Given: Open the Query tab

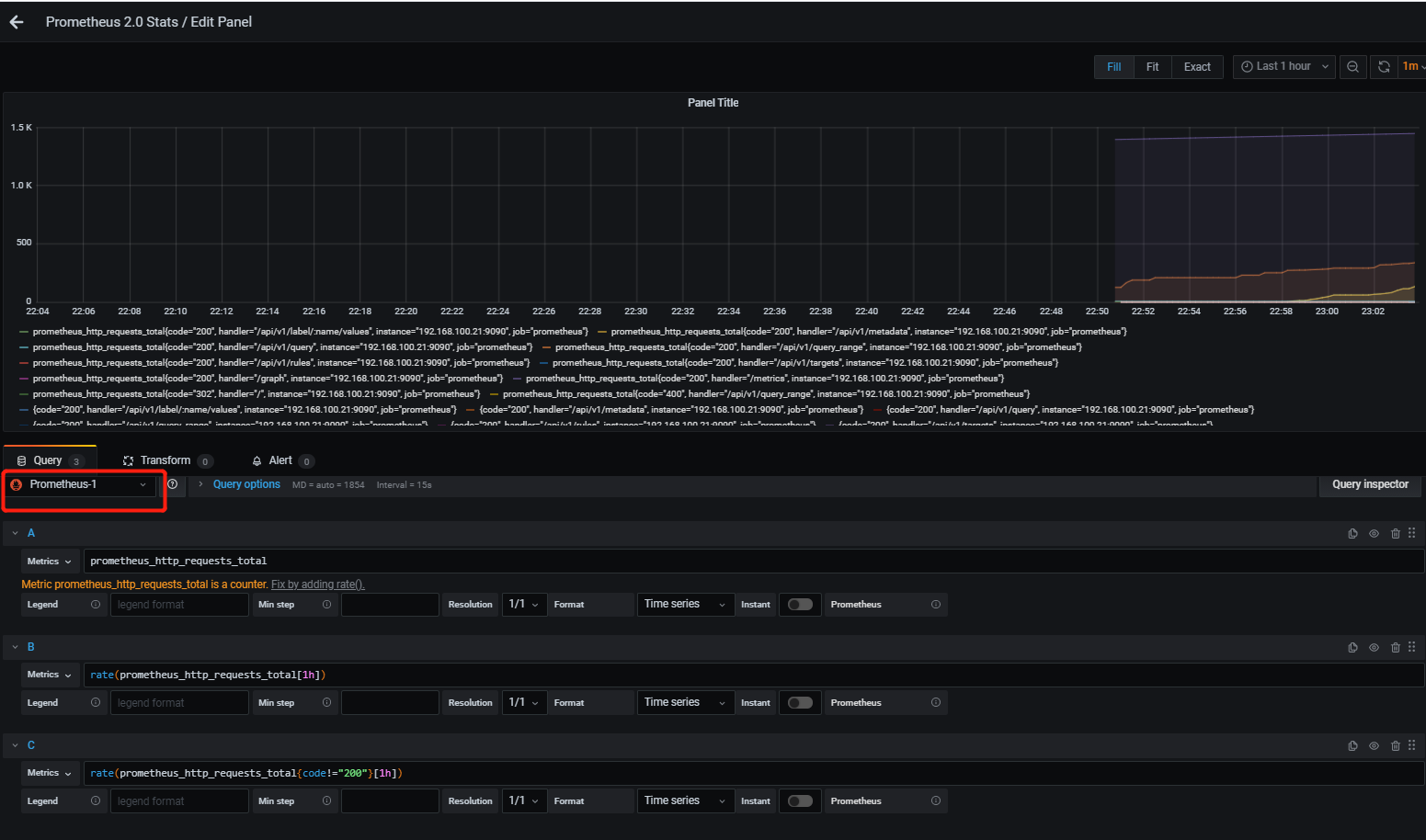Looking at the screenshot, I should (x=50, y=460).
